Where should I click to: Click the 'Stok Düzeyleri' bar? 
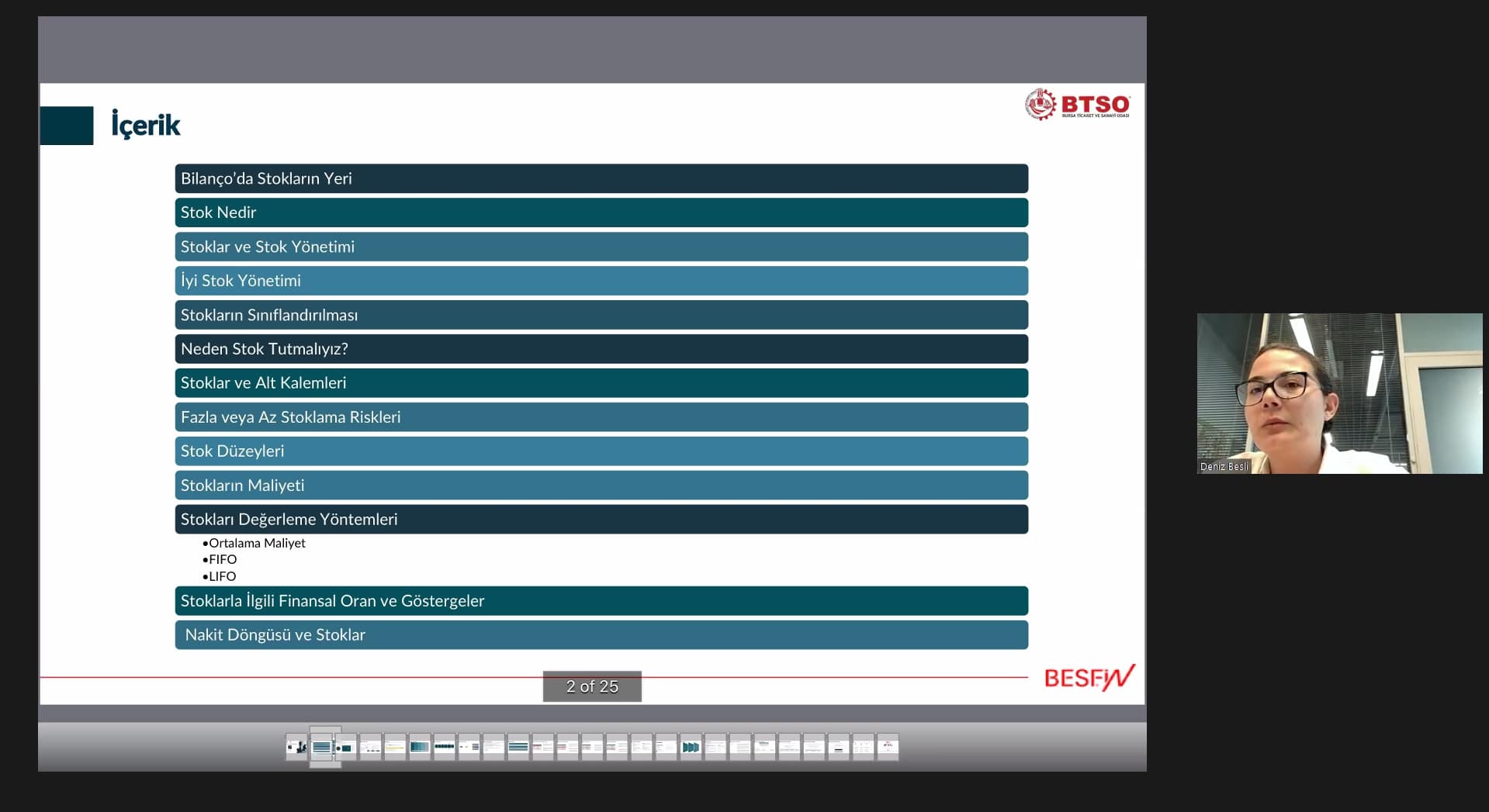(x=601, y=451)
